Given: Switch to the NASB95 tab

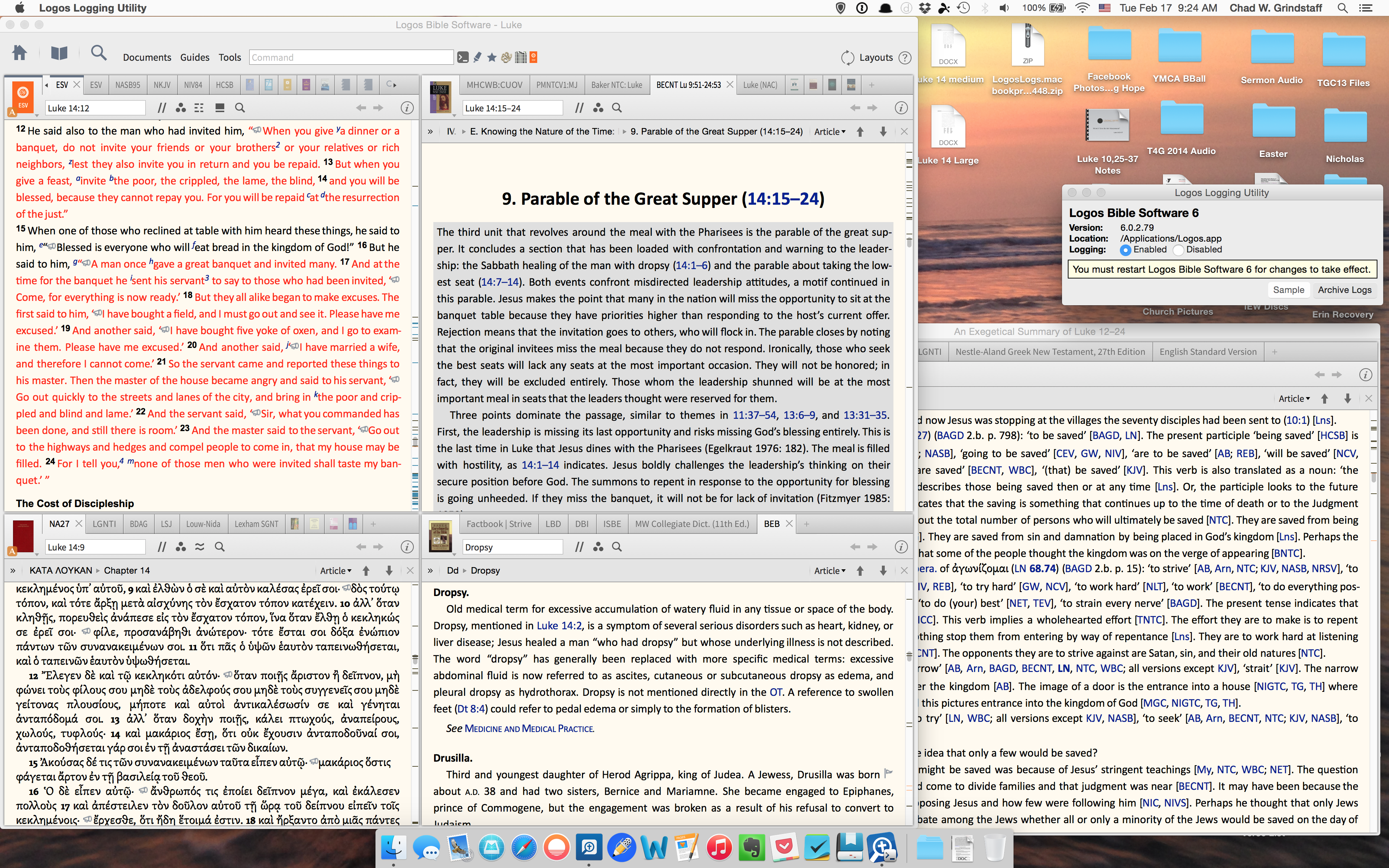Looking at the screenshot, I should (127, 85).
